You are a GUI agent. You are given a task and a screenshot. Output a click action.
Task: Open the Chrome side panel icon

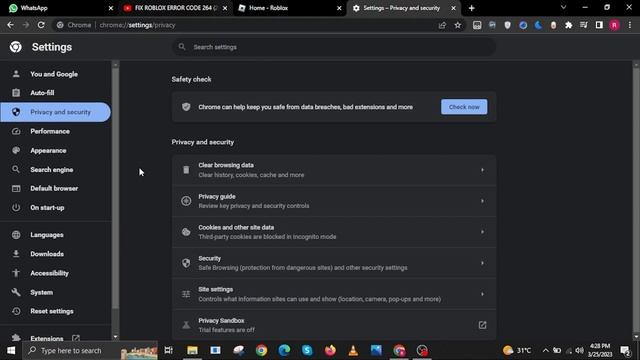click(599, 25)
